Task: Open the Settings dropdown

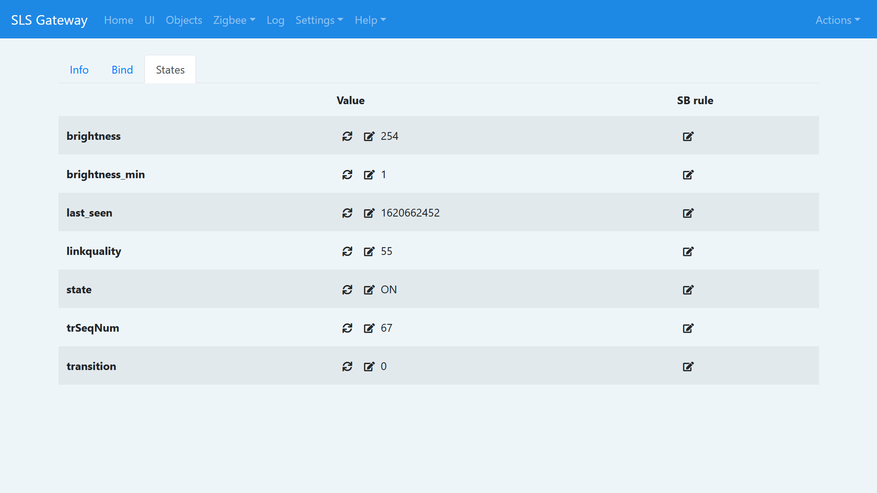Action: pyautogui.click(x=319, y=20)
